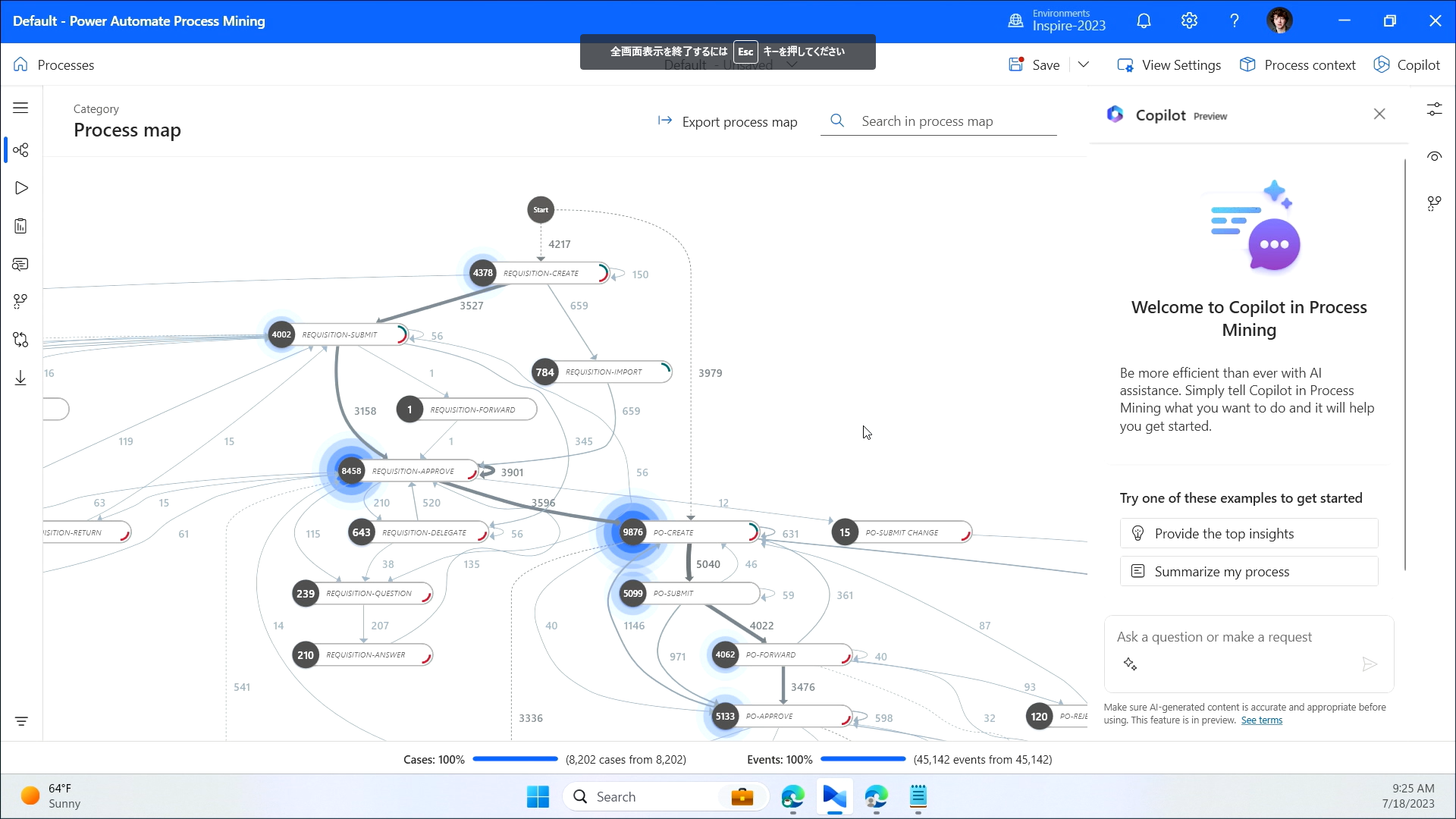Click the Cases percentage progress bar
Image resolution: width=1456 pixels, height=819 pixels.
point(515,759)
